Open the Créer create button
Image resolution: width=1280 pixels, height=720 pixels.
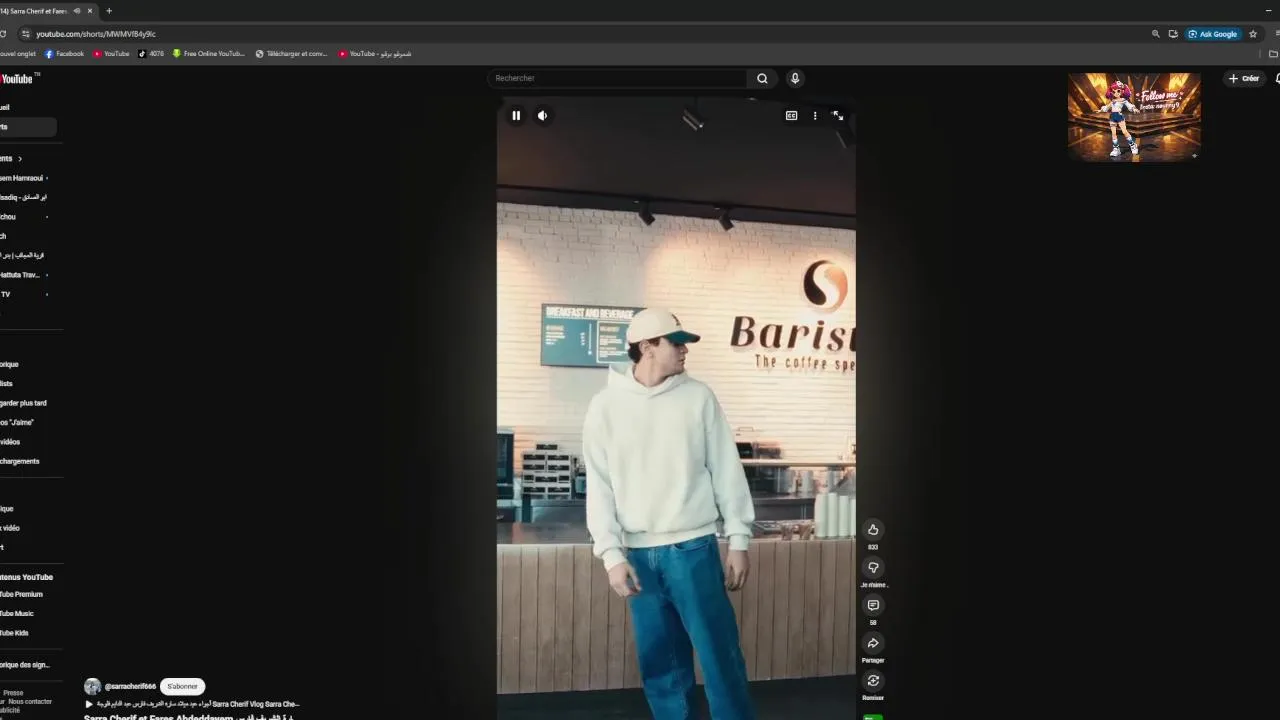1244,78
